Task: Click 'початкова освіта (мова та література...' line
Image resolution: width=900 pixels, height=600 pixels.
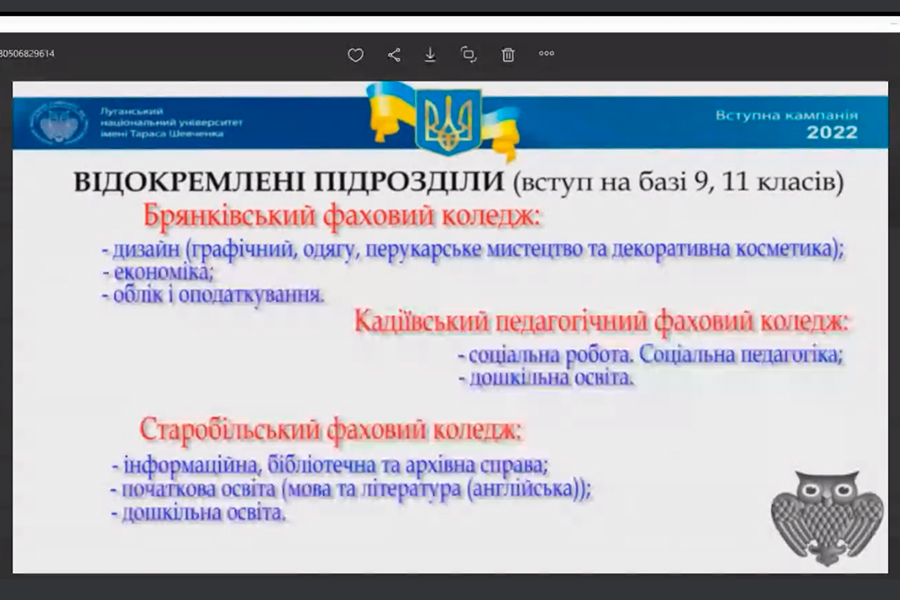Action: click(350, 489)
